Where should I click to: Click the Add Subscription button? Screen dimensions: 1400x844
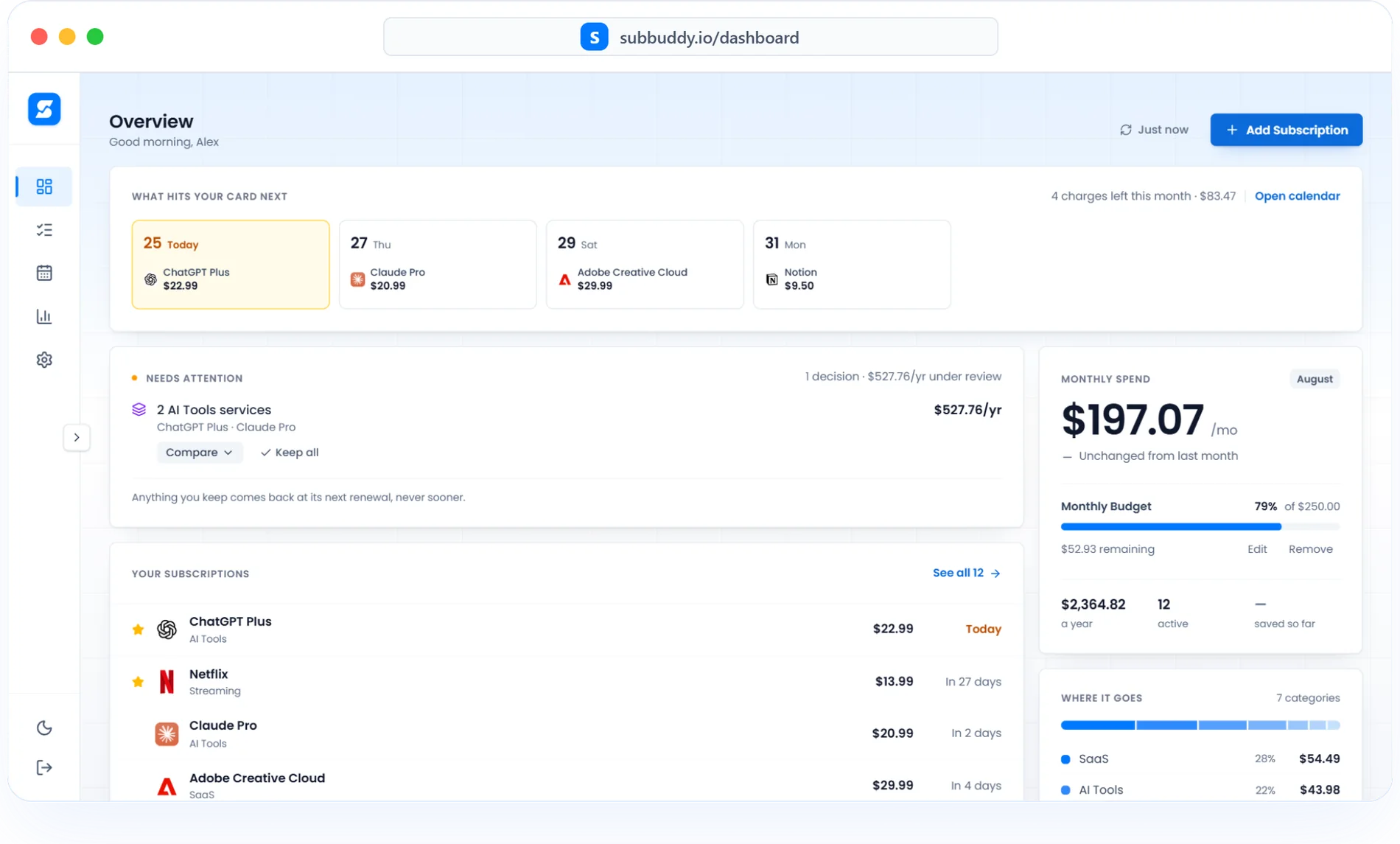[1286, 130]
